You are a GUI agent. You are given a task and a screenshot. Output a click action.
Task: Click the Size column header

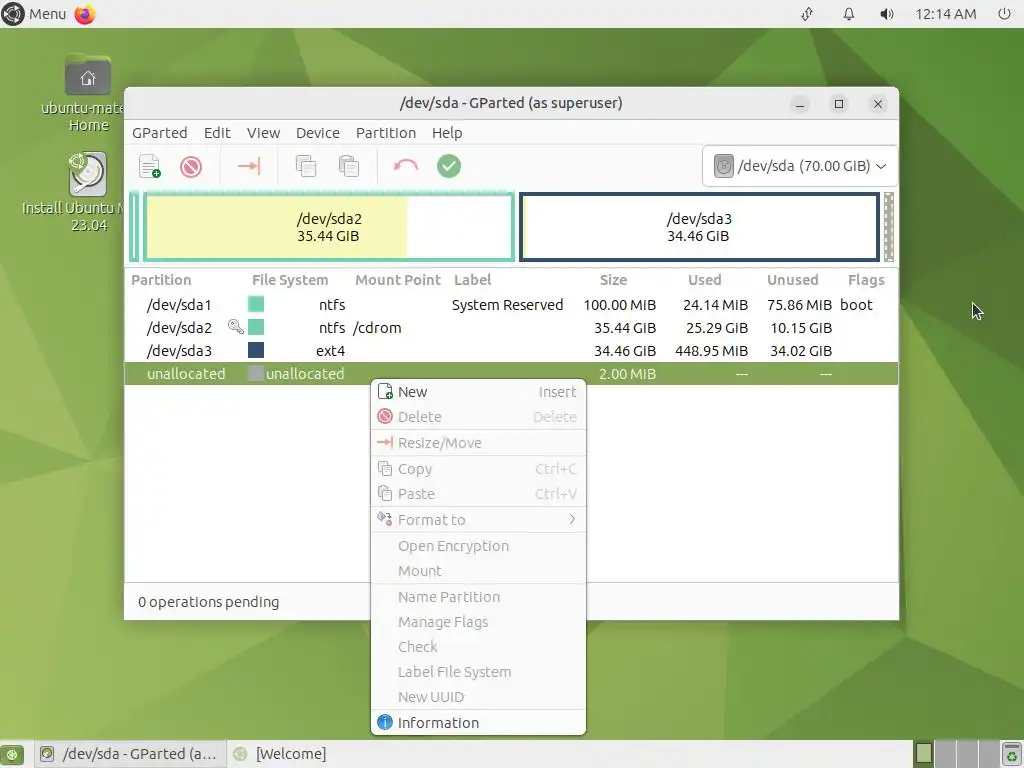[x=613, y=280]
